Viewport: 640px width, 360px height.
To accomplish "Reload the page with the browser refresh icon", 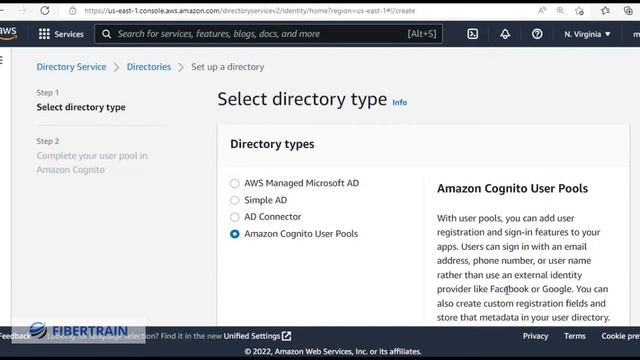I will coord(45,11).
